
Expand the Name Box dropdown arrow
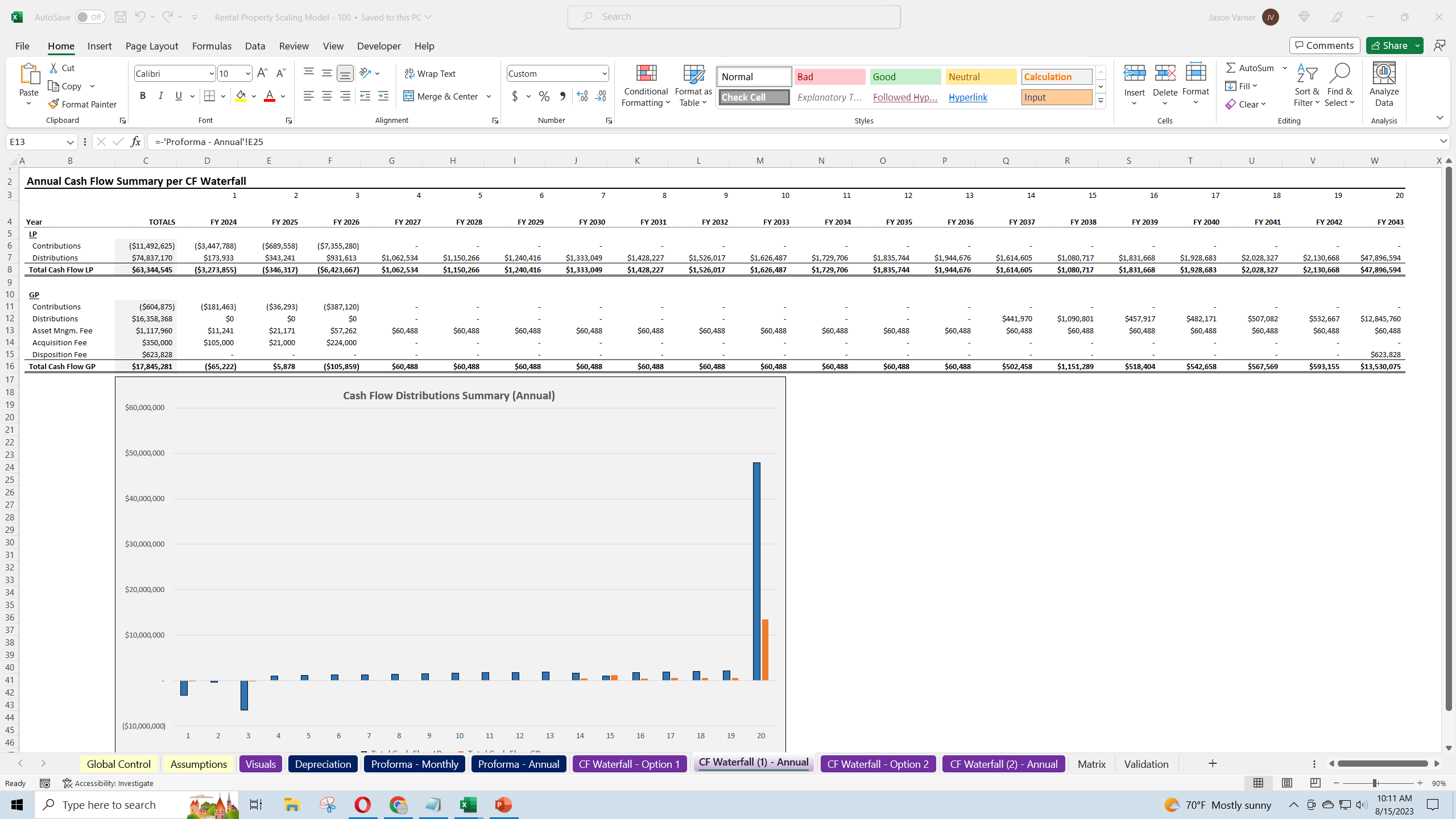(x=70, y=142)
